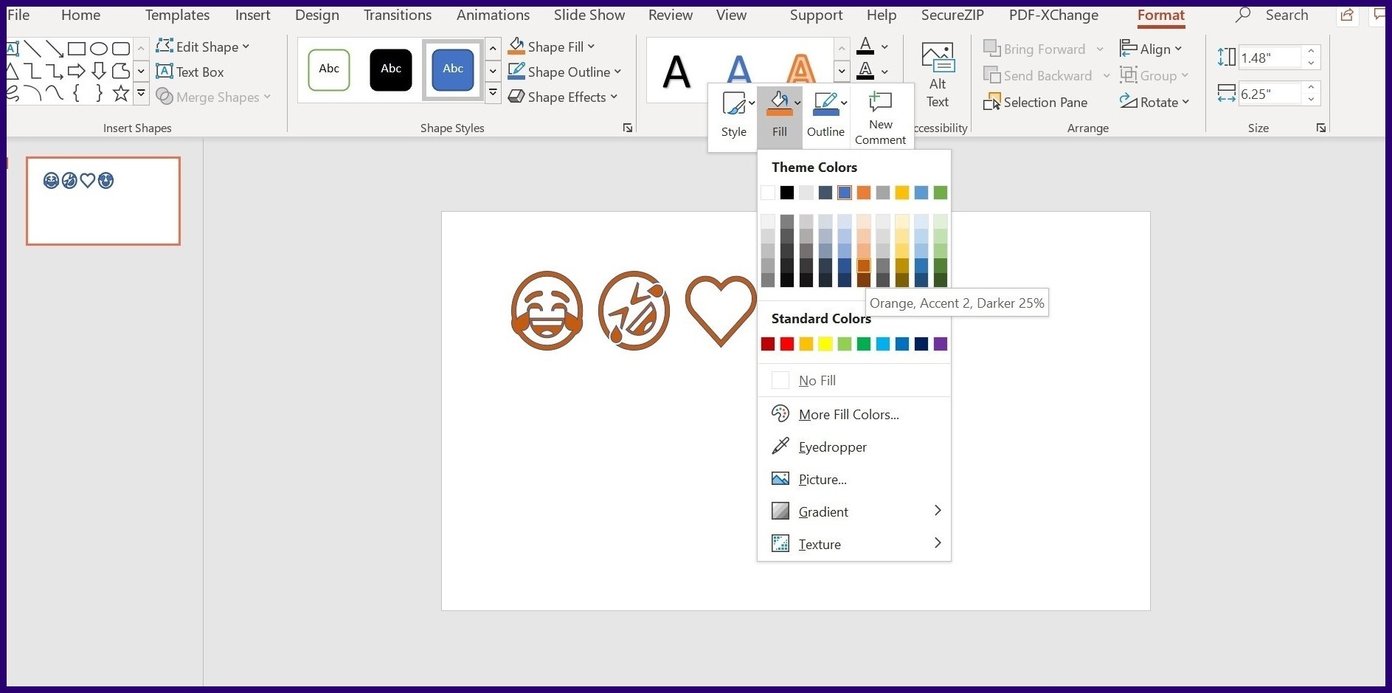
Task: Open the Animations tab
Action: point(493,15)
